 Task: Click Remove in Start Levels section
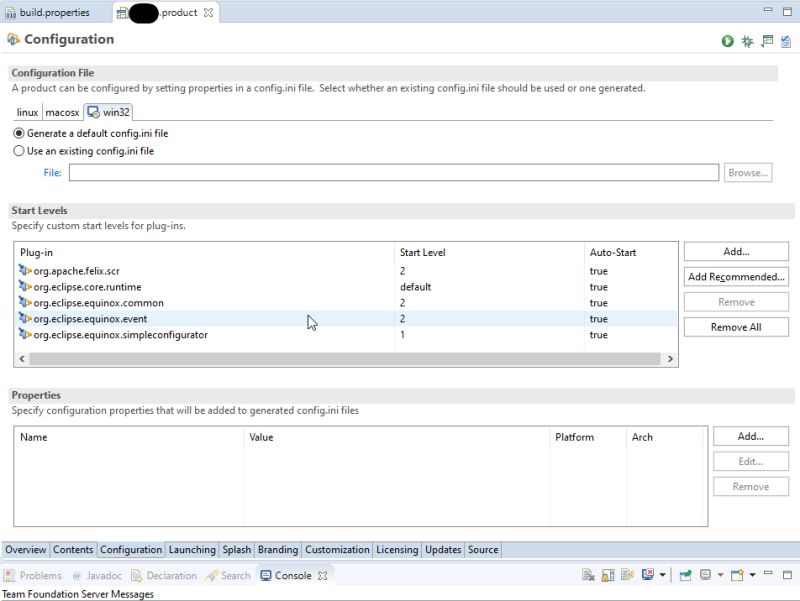736,302
